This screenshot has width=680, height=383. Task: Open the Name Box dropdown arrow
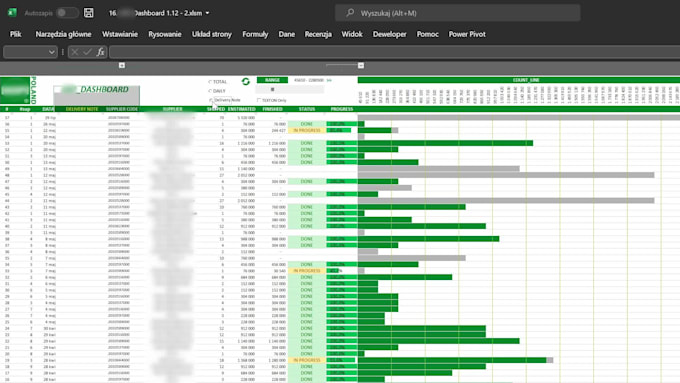(52, 52)
